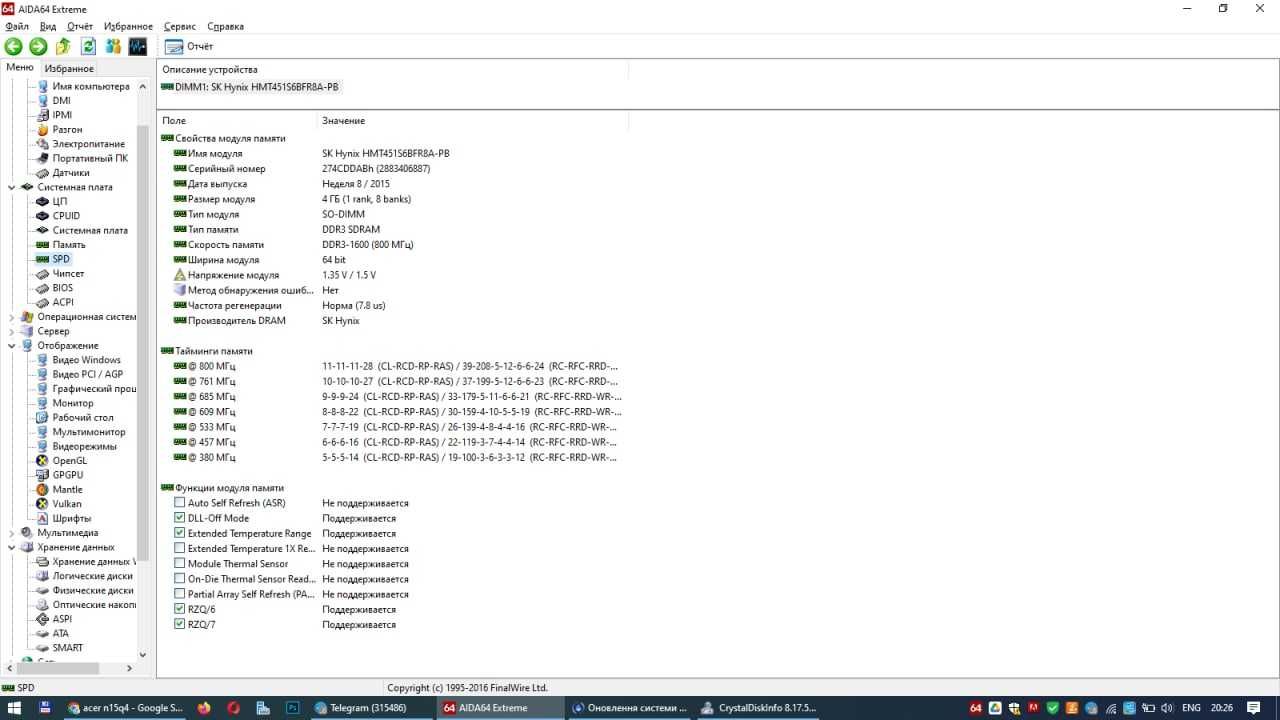Click the Refresh toolbar icon
This screenshot has height=720, width=1280.
click(x=88, y=46)
